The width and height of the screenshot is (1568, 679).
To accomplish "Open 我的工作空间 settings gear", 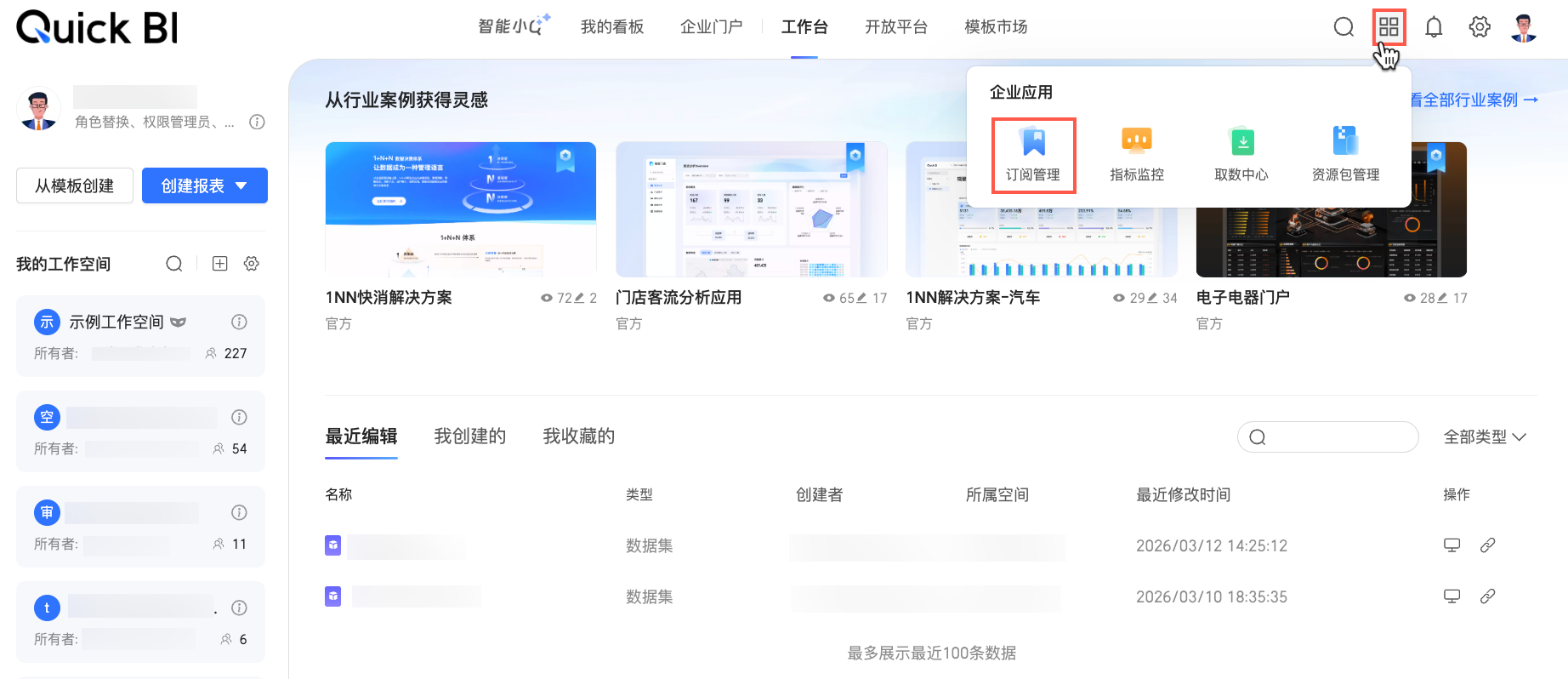I will [252, 264].
